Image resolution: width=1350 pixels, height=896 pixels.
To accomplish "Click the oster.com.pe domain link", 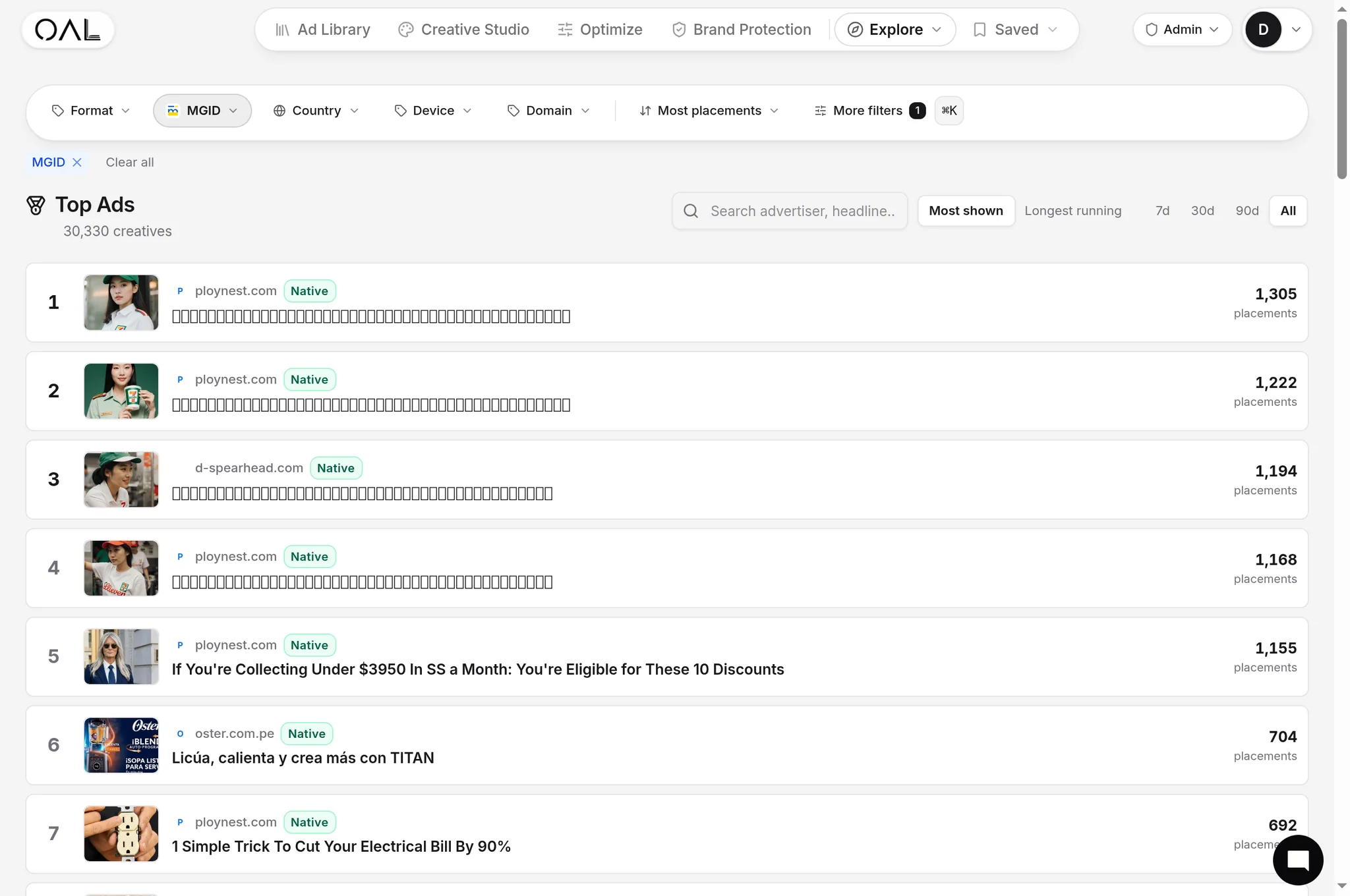I will (235, 733).
